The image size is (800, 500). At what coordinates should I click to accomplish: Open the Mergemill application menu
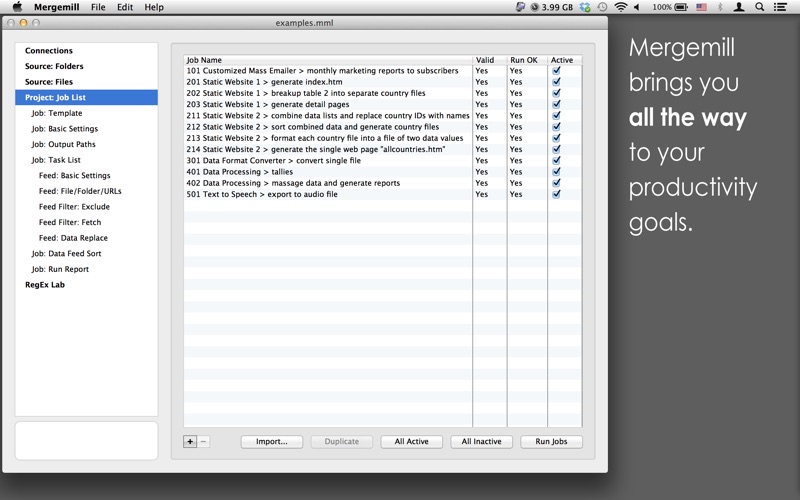(56, 7)
